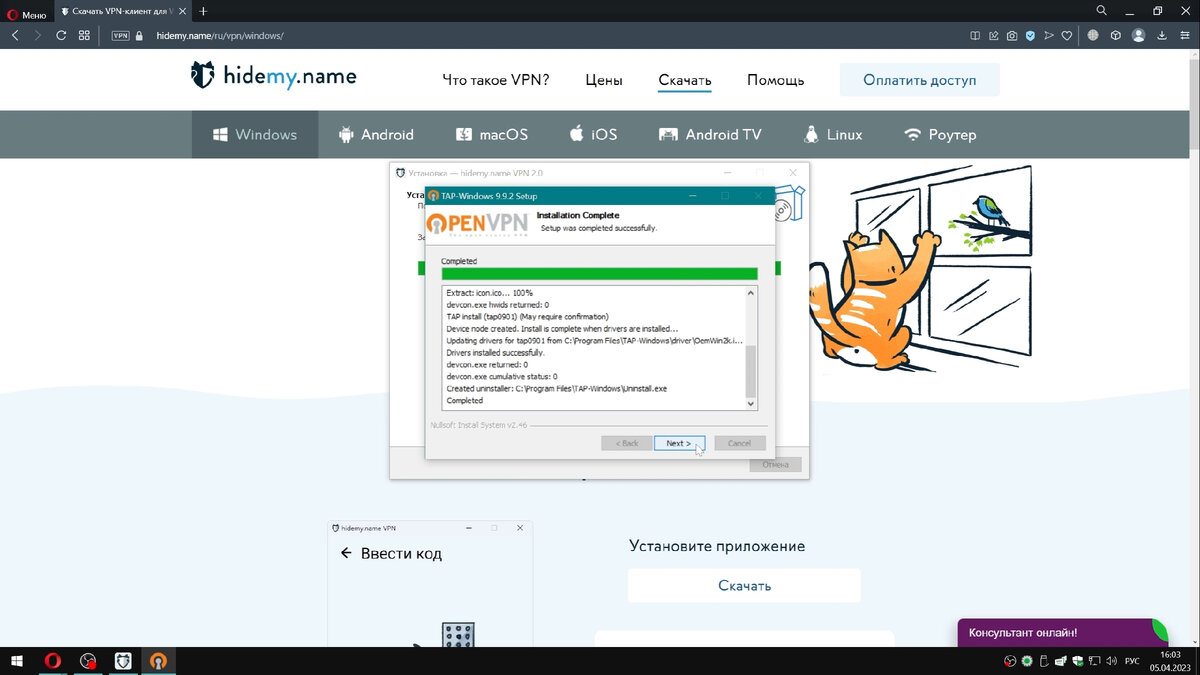Toggle the blue shield protection icon
This screenshot has height=675, width=1200.
(1030, 35)
